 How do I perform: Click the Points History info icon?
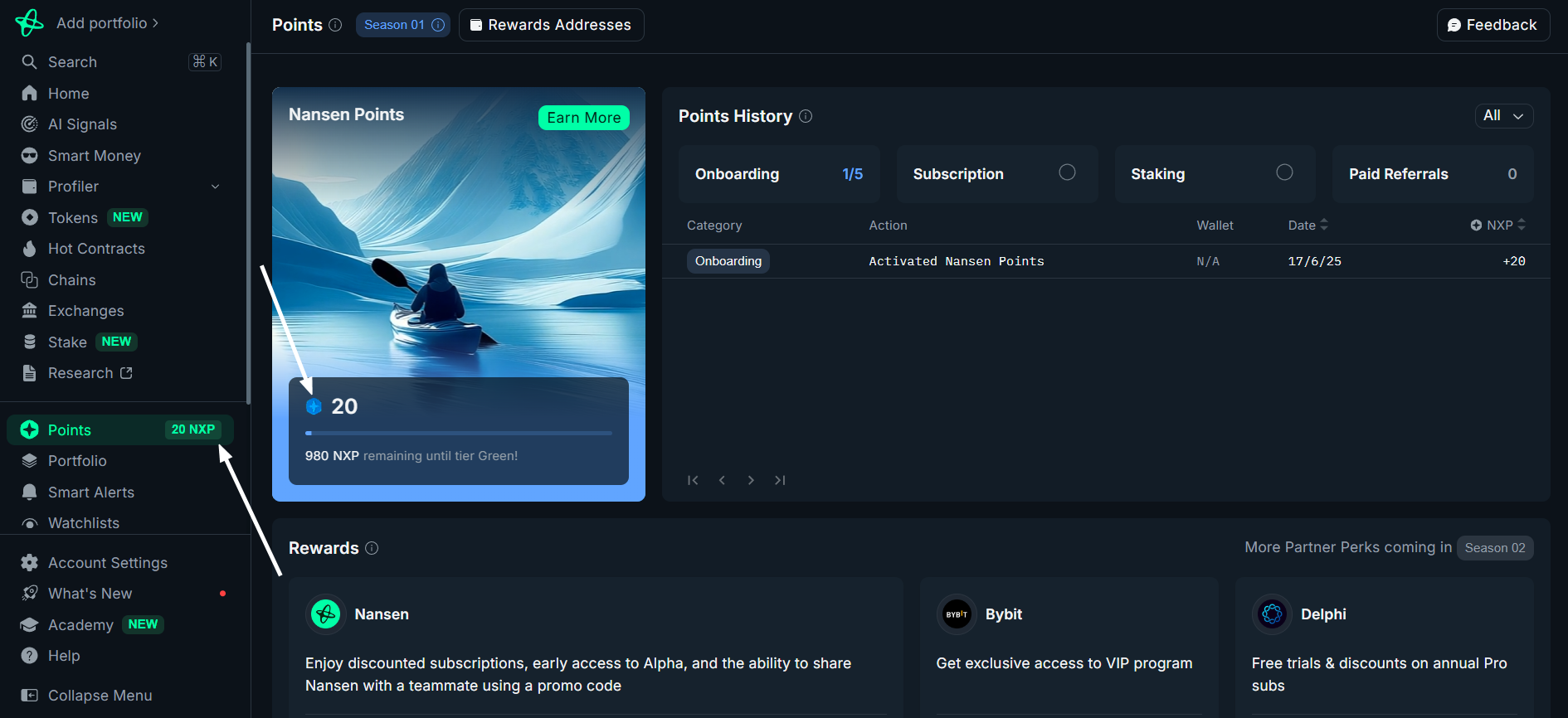[x=806, y=117]
